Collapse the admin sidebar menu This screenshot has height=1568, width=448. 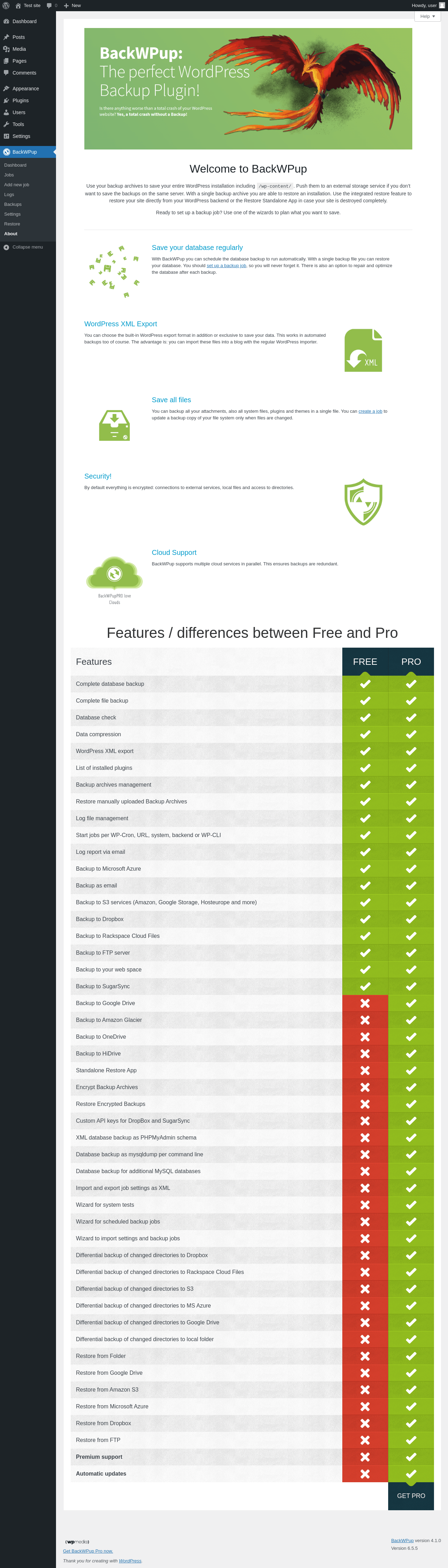[x=28, y=247]
